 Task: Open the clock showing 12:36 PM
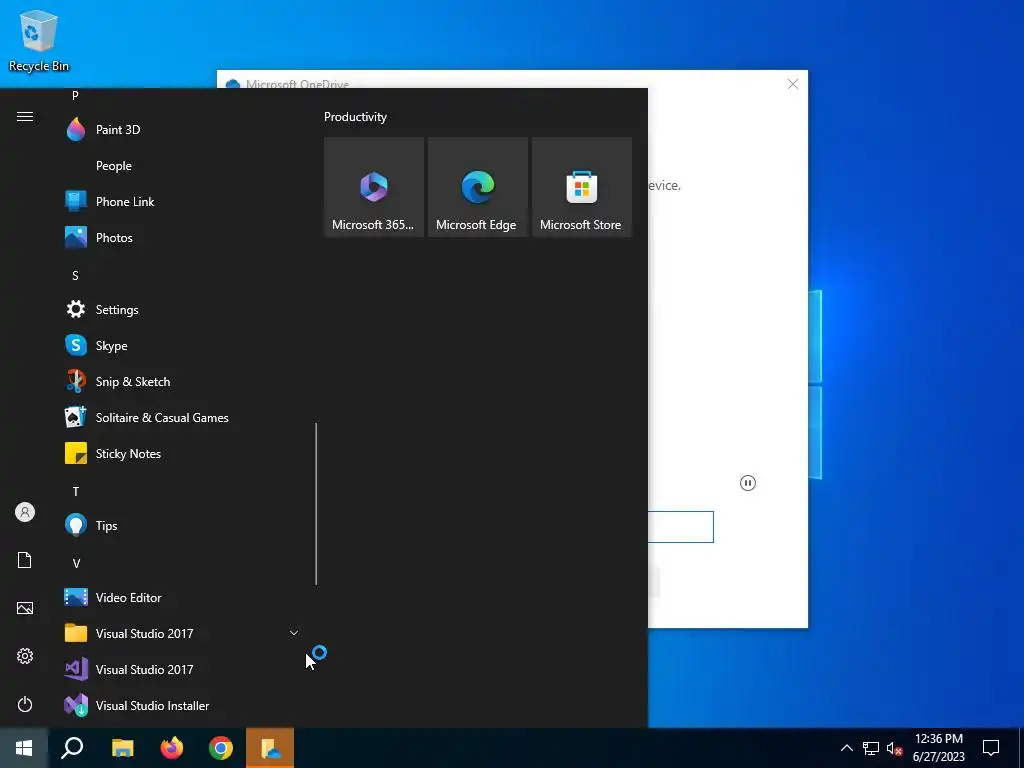click(x=938, y=748)
